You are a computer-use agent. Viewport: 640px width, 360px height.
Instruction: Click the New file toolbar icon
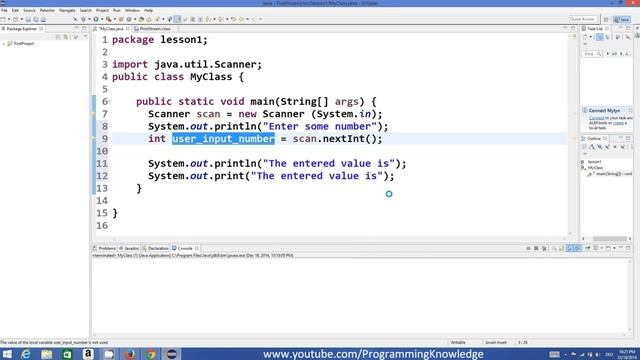[x=3, y=19]
